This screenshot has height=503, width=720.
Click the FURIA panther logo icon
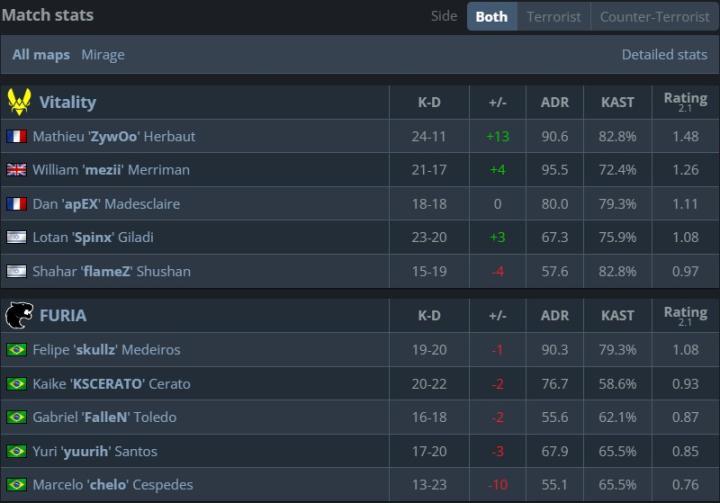coord(19,315)
